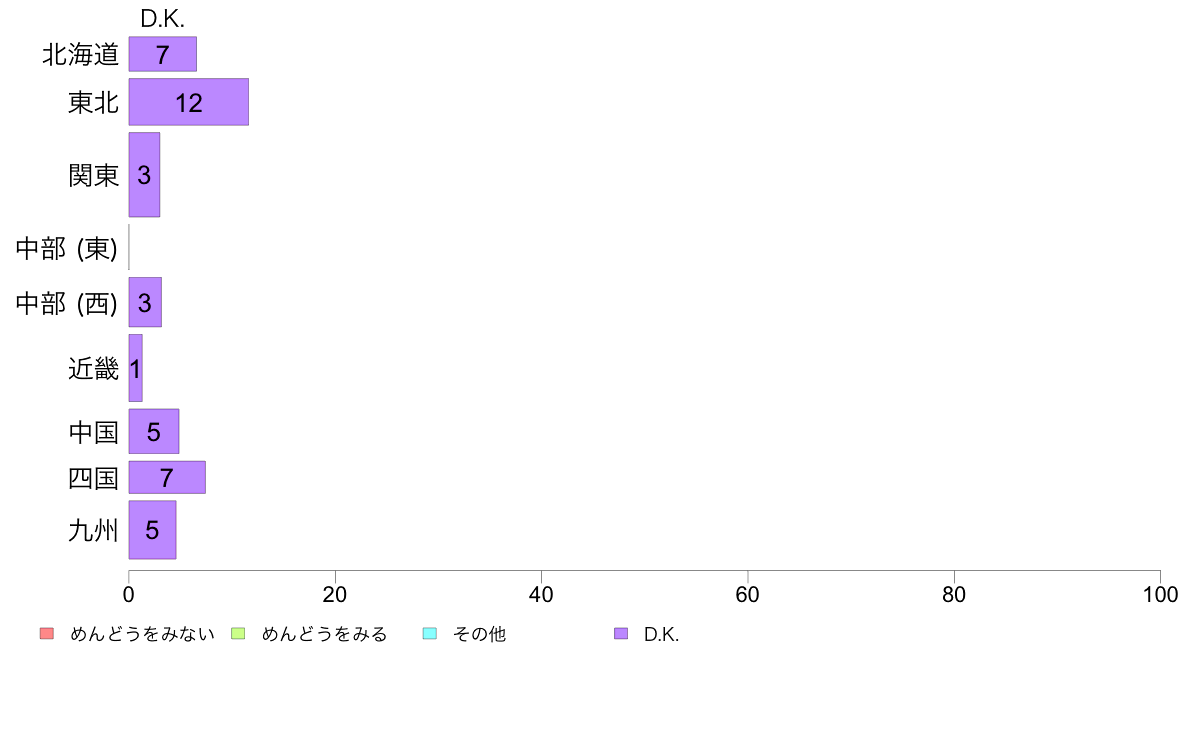Select the 関東 bar showing 3
The image size is (1188, 736).
click(x=144, y=175)
